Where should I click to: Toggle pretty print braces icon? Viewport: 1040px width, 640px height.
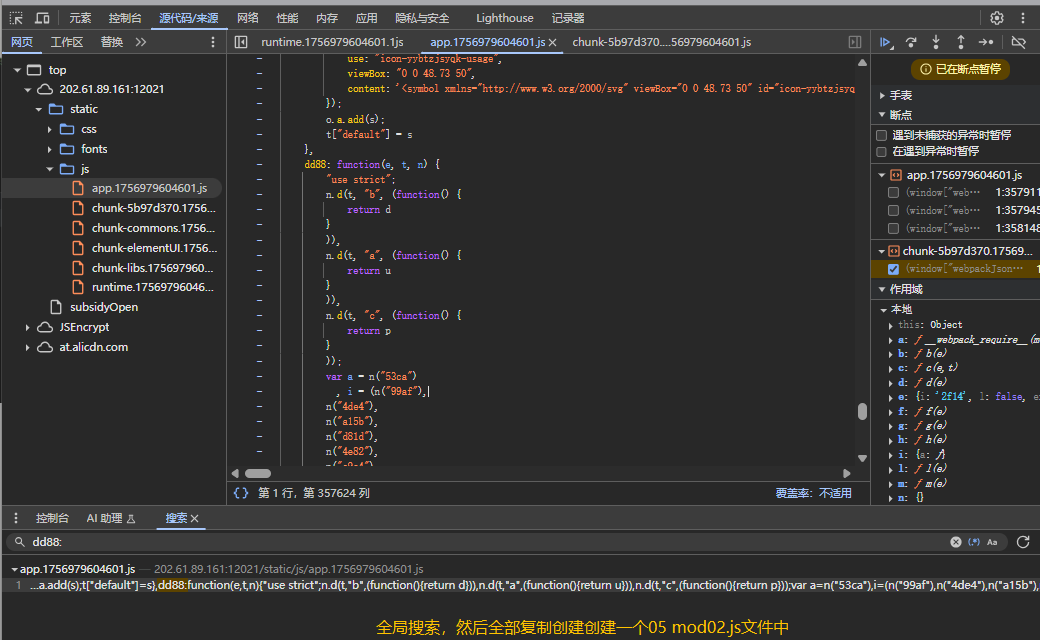tap(241, 493)
